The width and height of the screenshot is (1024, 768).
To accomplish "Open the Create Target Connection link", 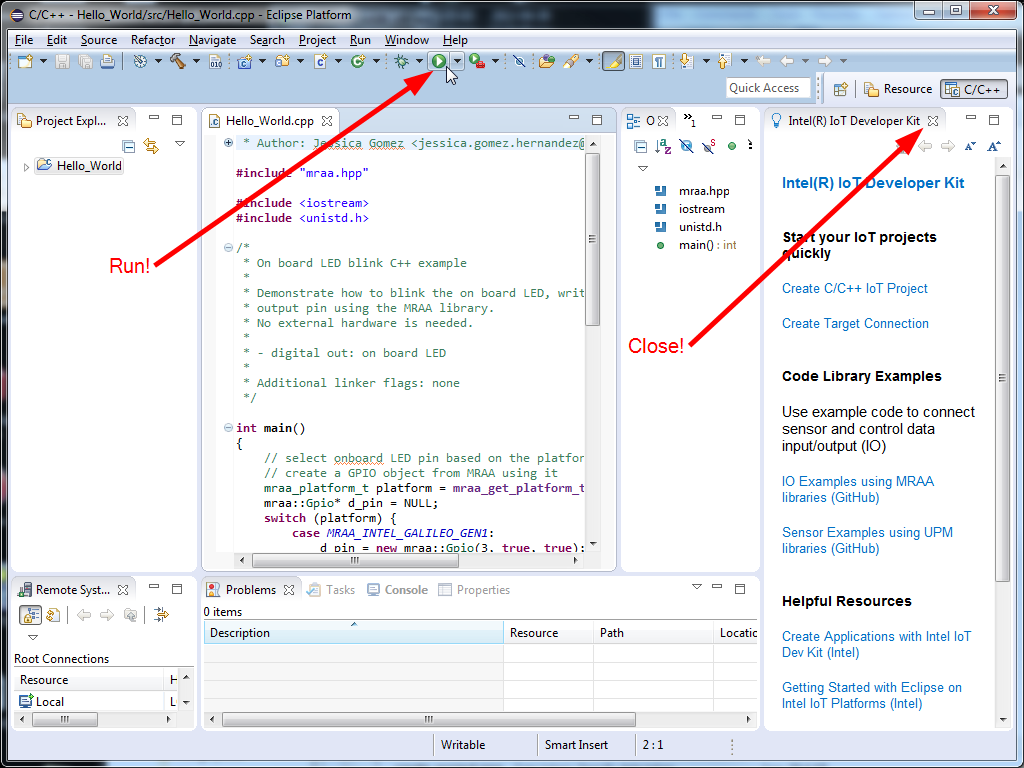I will [856, 324].
